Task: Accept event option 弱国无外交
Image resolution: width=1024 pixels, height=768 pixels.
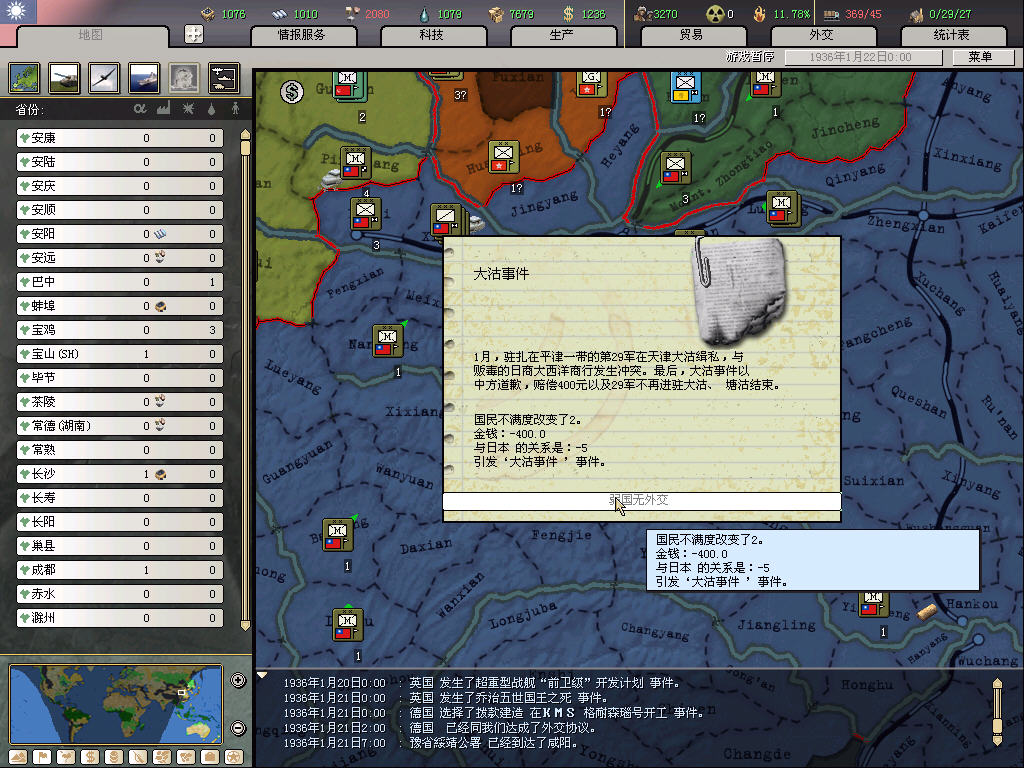Action: (641, 501)
